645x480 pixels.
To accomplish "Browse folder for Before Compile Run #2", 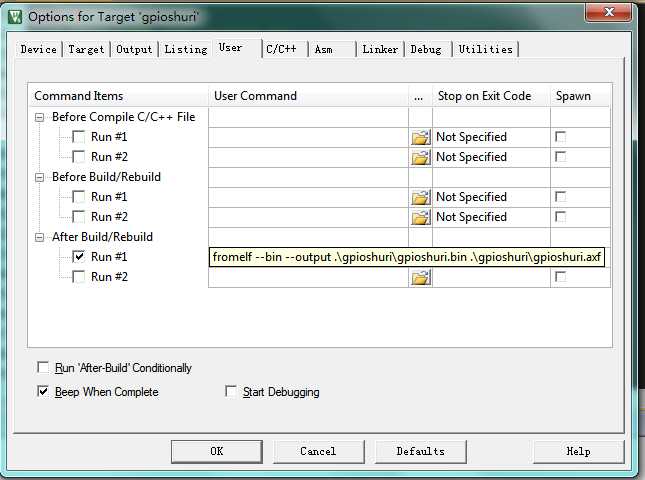I will [x=420, y=157].
